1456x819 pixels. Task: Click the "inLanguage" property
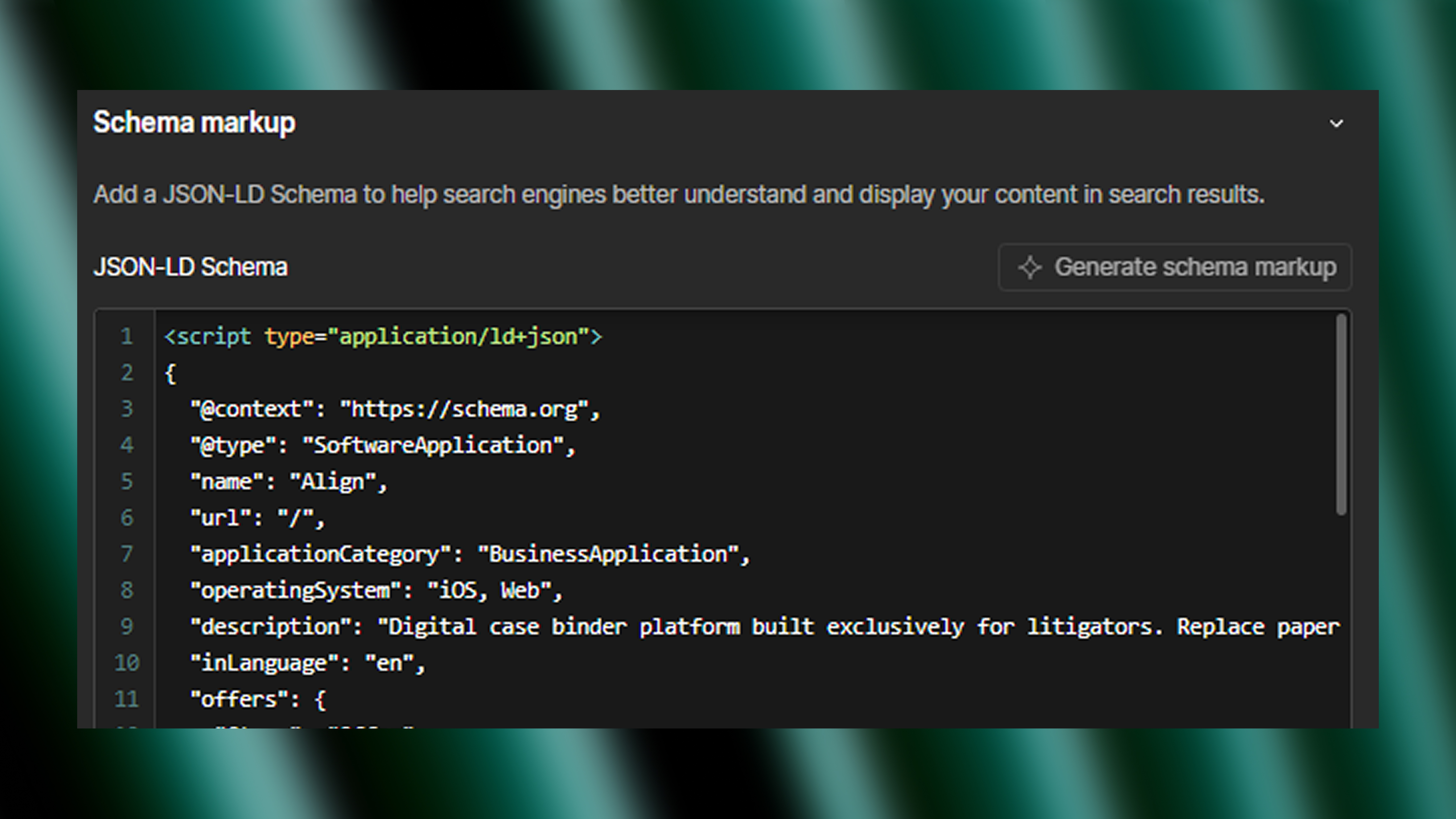(308, 662)
